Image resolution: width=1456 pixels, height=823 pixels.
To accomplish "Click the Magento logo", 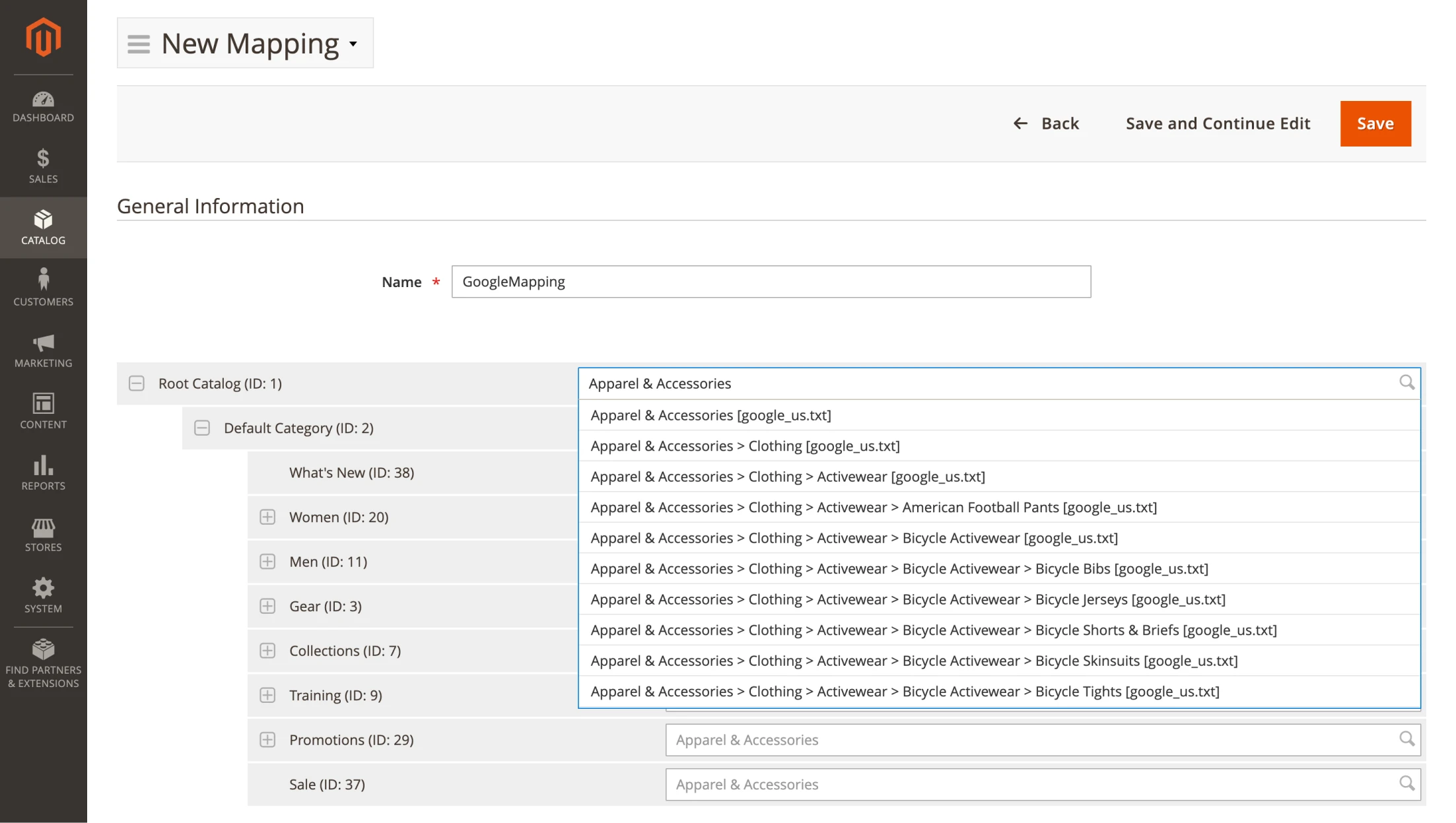I will click(x=43, y=36).
